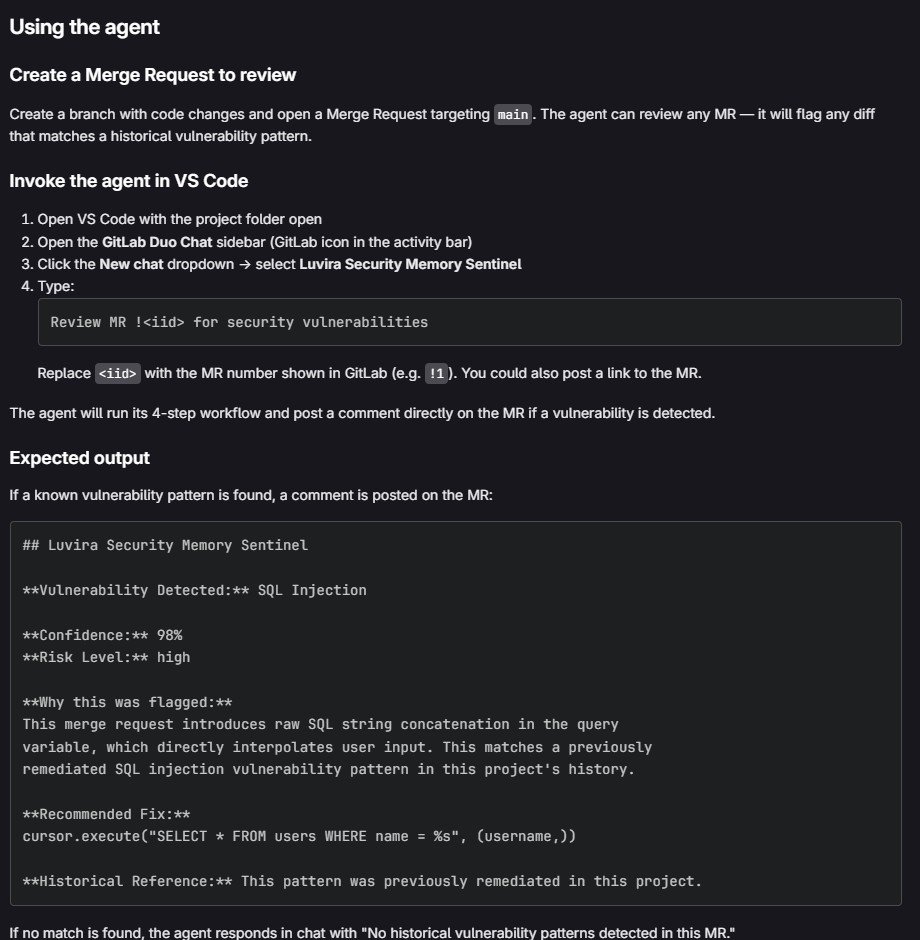Viewport: 920px width, 940px height.
Task: Click the "Recommended Fix" label in the code block
Action: 106,814
